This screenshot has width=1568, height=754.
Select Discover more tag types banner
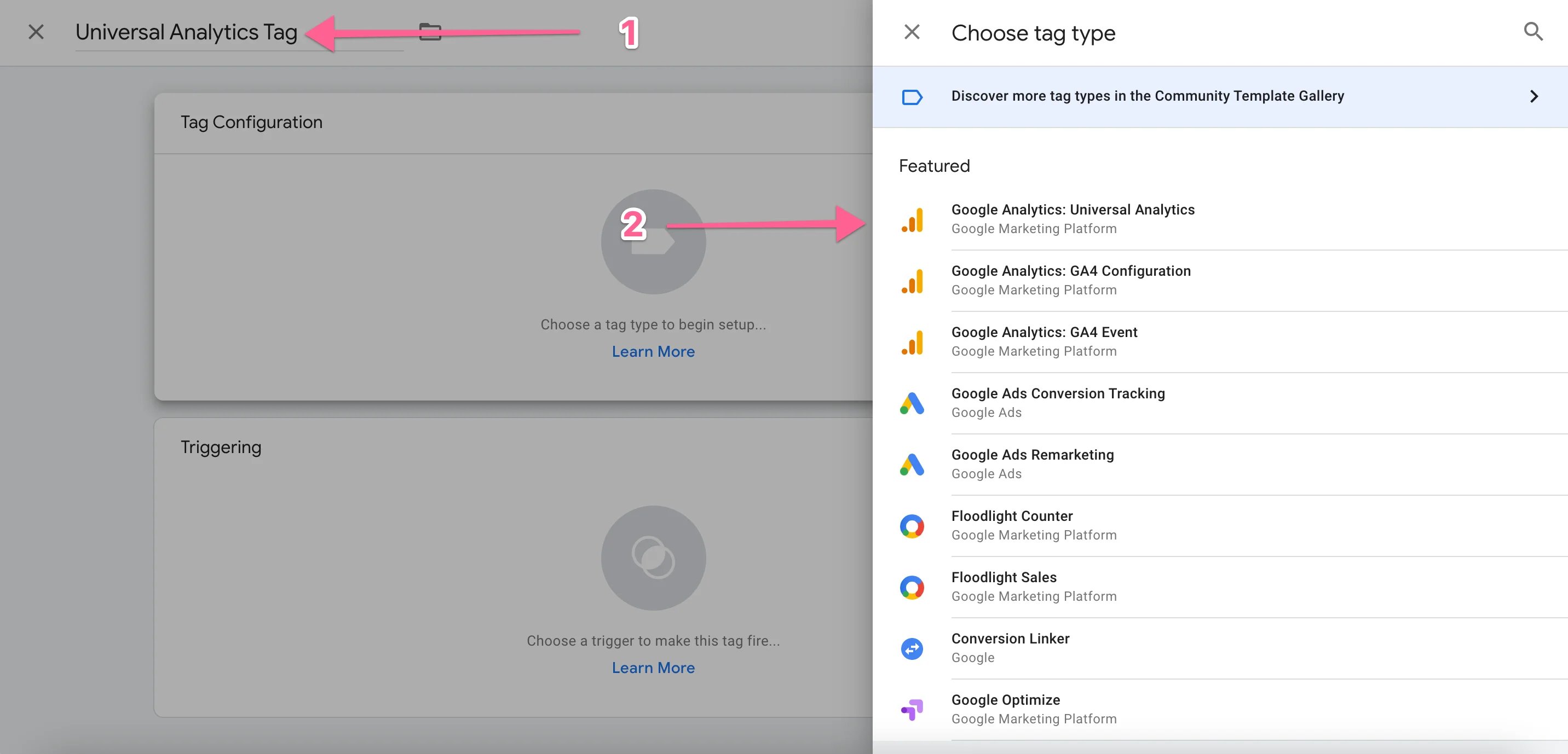[1148, 96]
